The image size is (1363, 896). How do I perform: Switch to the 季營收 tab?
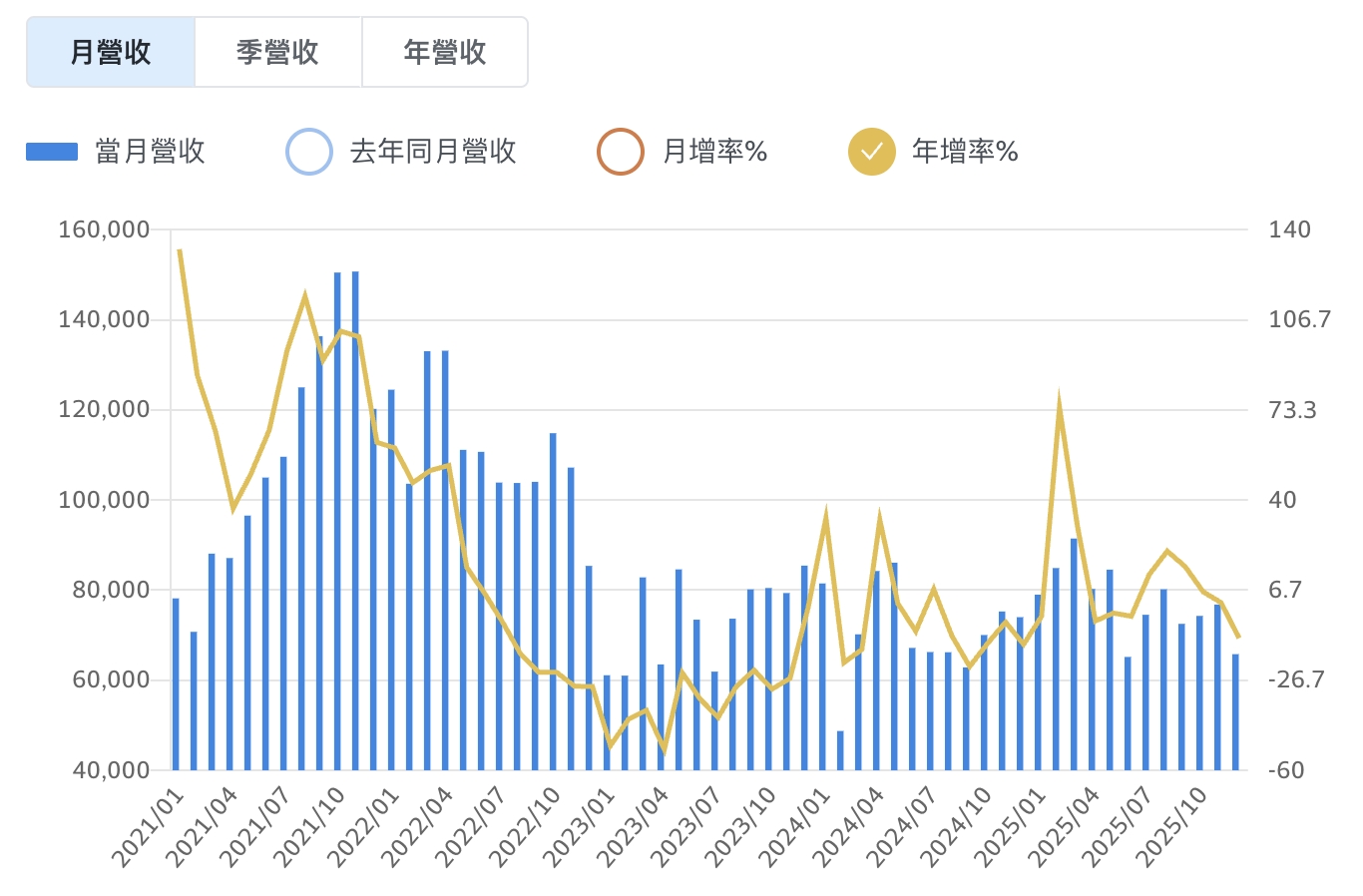(x=279, y=52)
